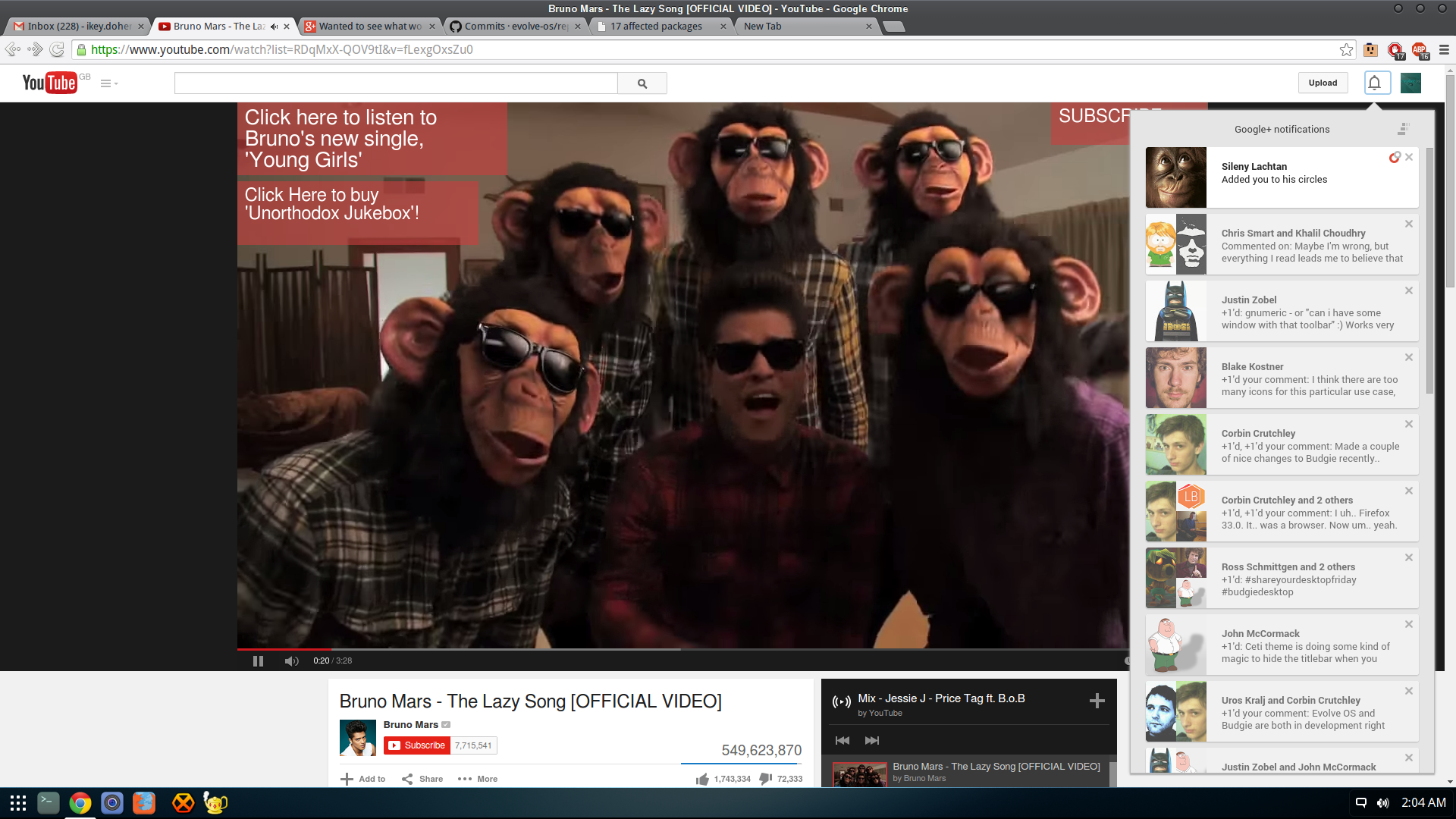Dismiss the Blake Kostner notification
Screen dimensions: 1456x819
(x=1409, y=357)
